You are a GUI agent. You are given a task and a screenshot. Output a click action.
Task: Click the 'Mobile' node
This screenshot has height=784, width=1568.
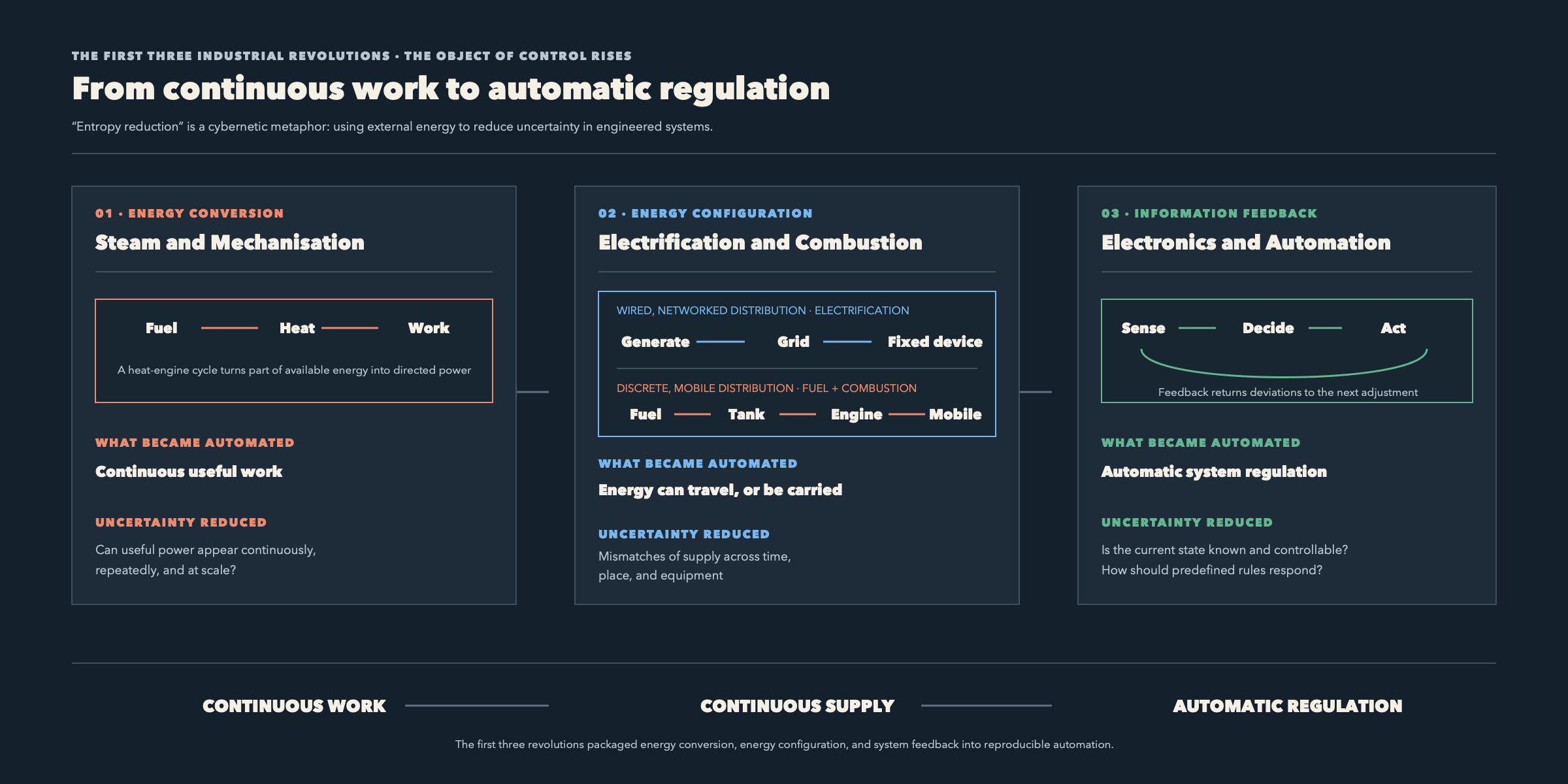coord(955,414)
